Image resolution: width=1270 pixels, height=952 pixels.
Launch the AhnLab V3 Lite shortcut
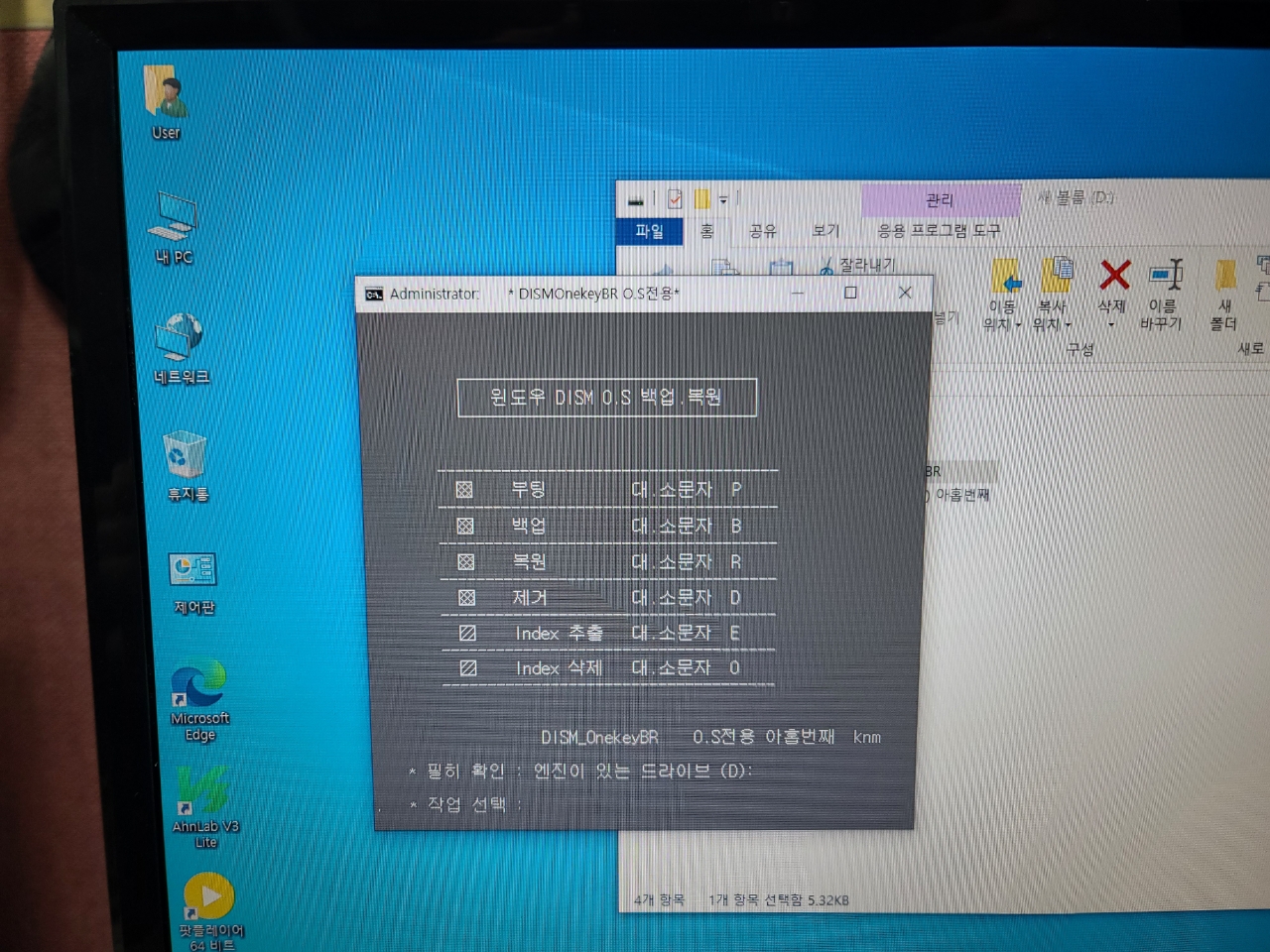coord(205,808)
